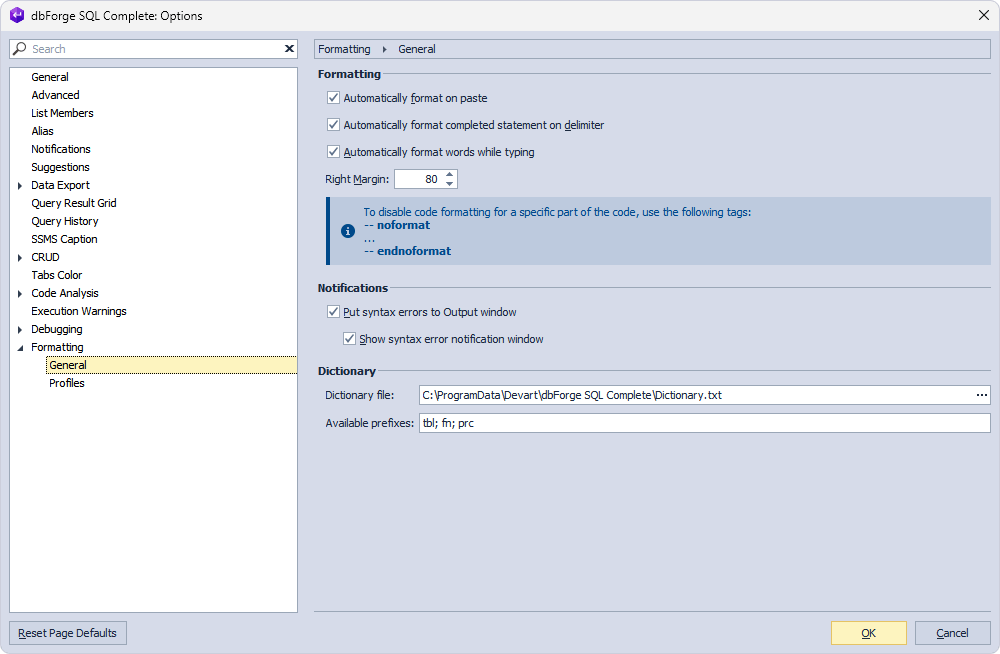Viewport: 1000px width, 654px height.
Task: Click the dbForge app logo icon
Action: pos(17,15)
